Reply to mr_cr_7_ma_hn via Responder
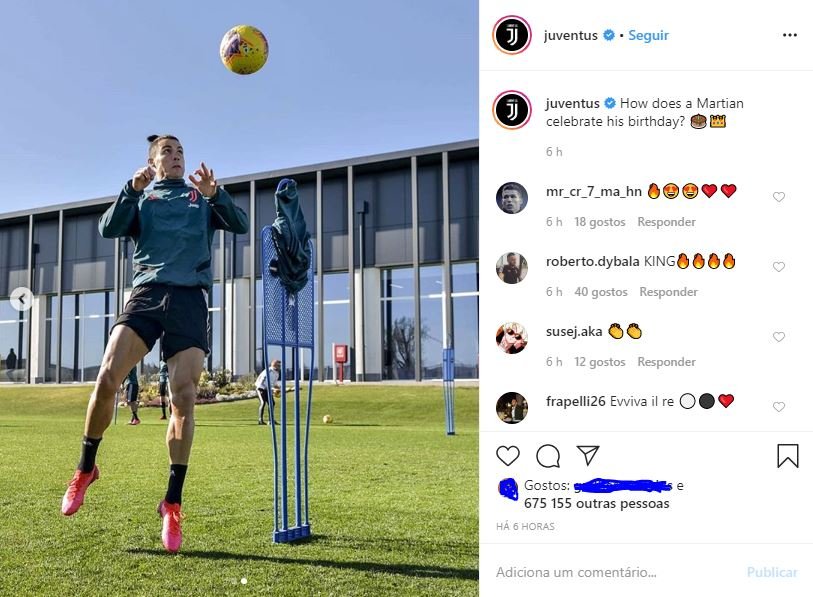Screen dimensions: 813x597 666,222
